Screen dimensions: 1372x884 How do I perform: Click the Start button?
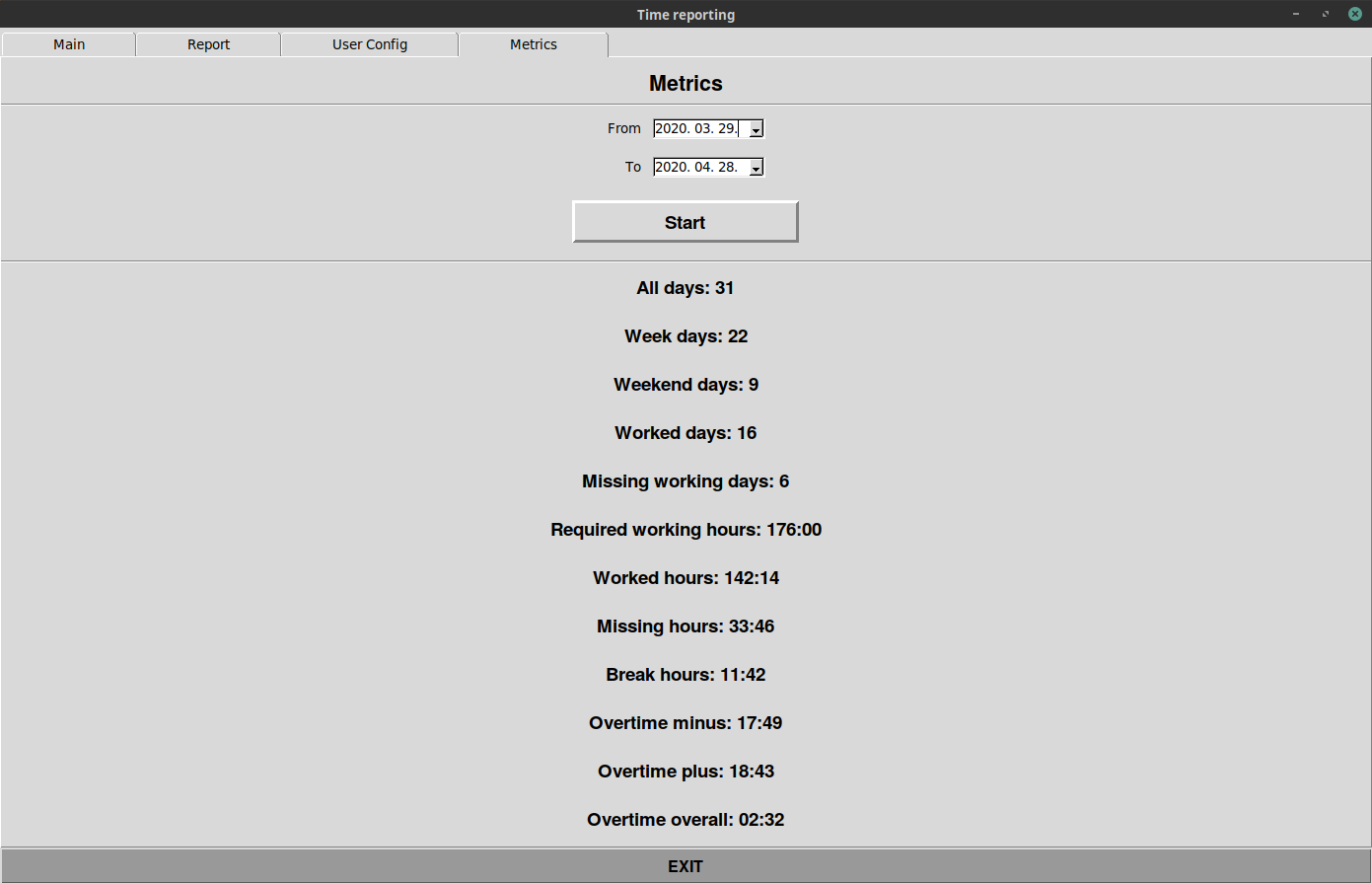click(x=686, y=222)
